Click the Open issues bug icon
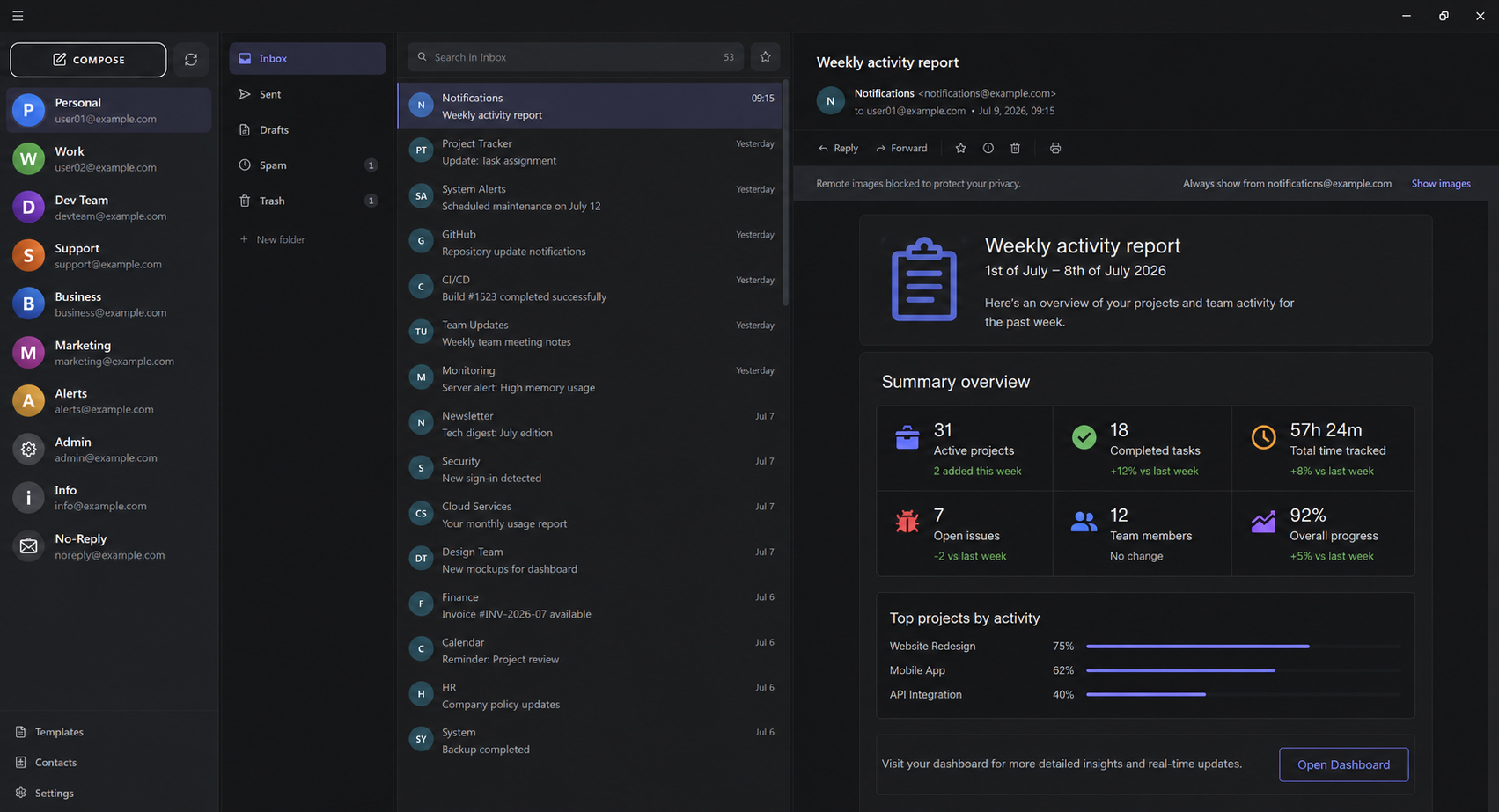The width and height of the screenshot is (1499, 812). pos(907,522)
